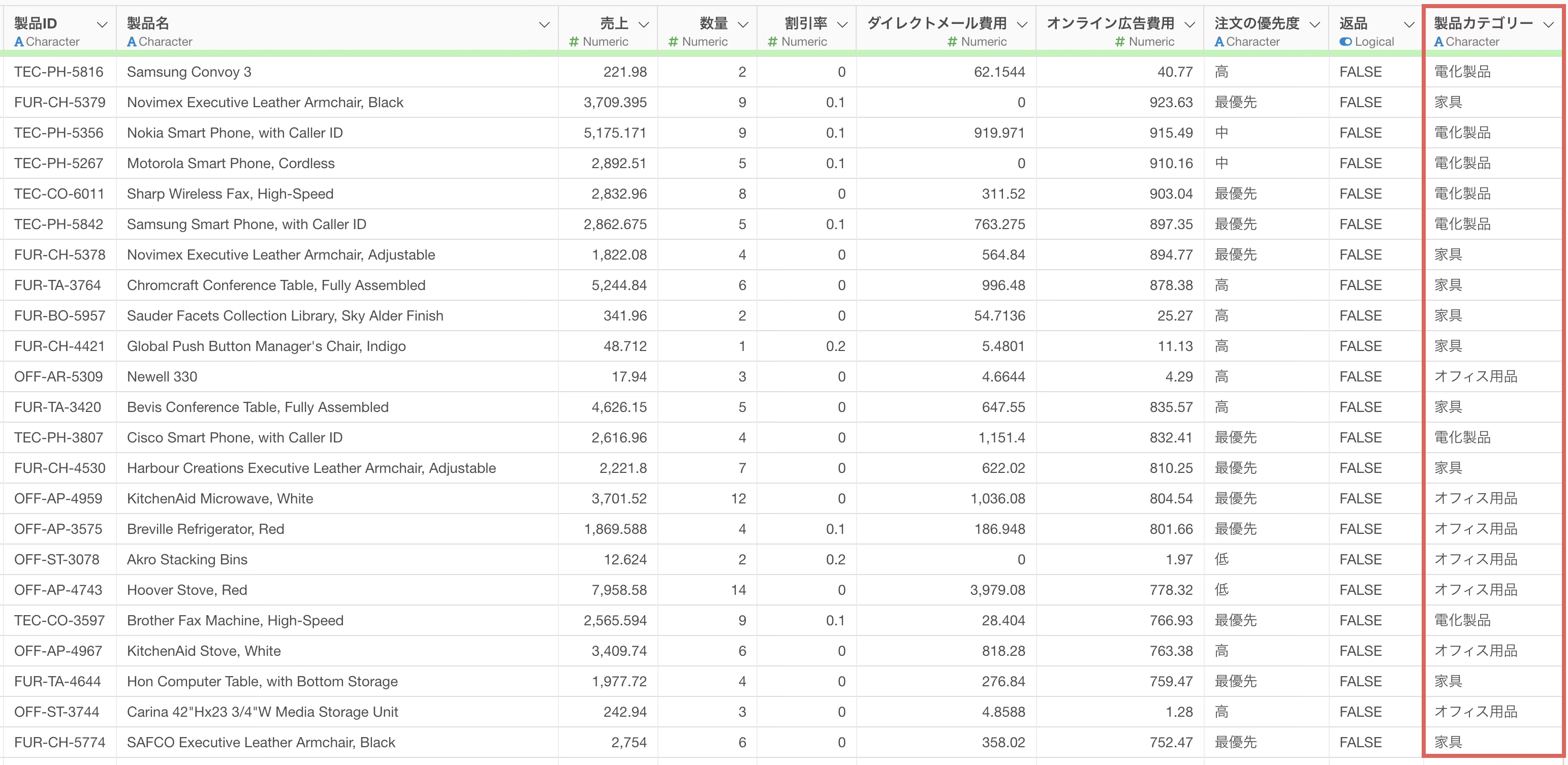Select quantity 12 in KitchenAid Microwave row
Image resolution: width=1568 pixels, height=765 pixels.
pos(738,498)
